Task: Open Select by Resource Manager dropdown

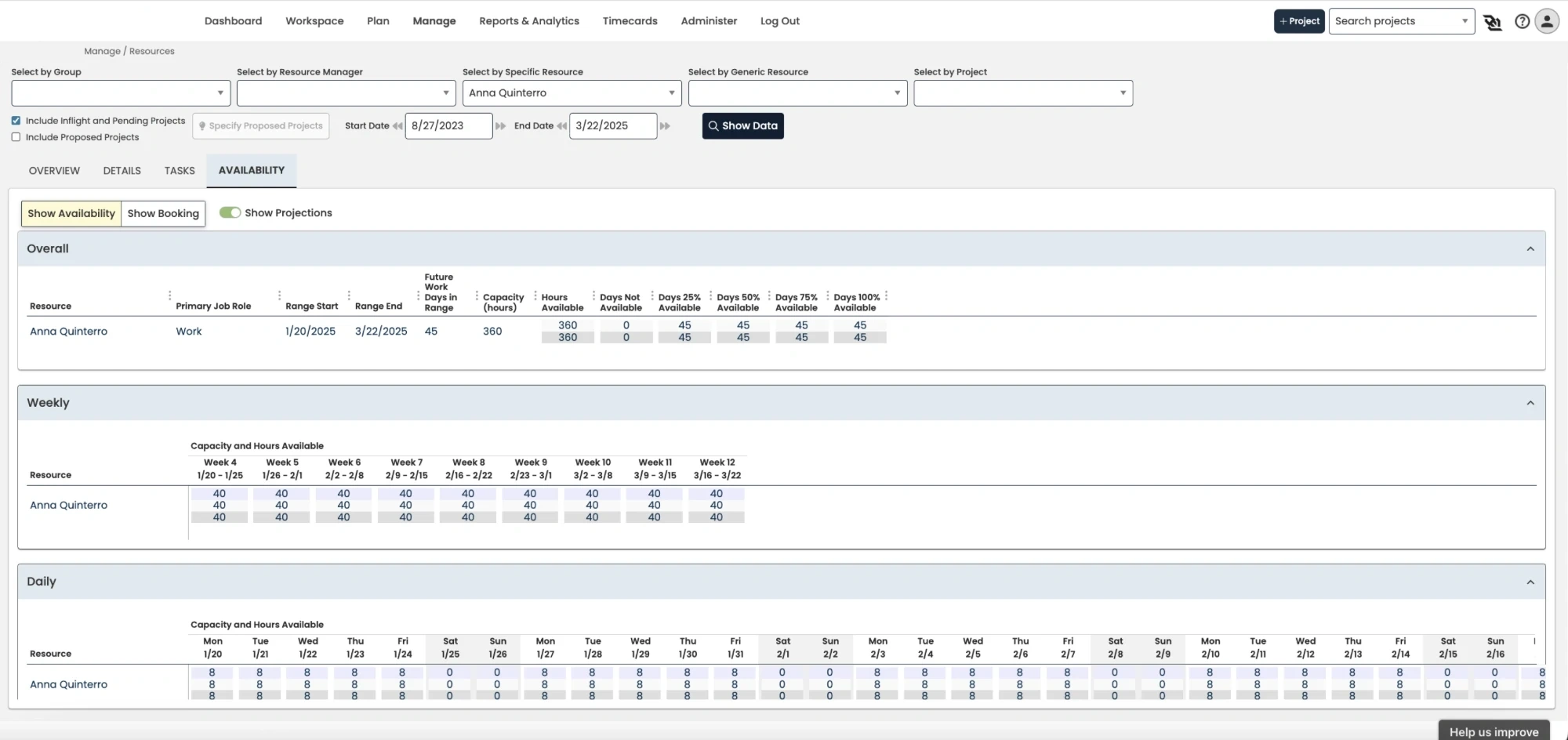Action: tap(347, 92)
